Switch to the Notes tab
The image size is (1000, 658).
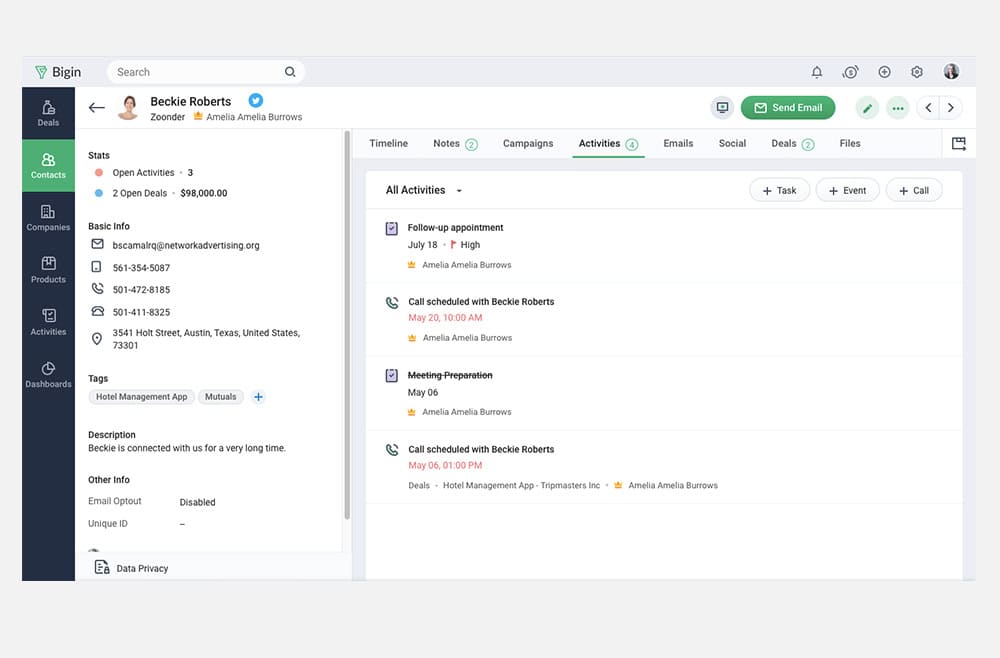coord(455,143)
